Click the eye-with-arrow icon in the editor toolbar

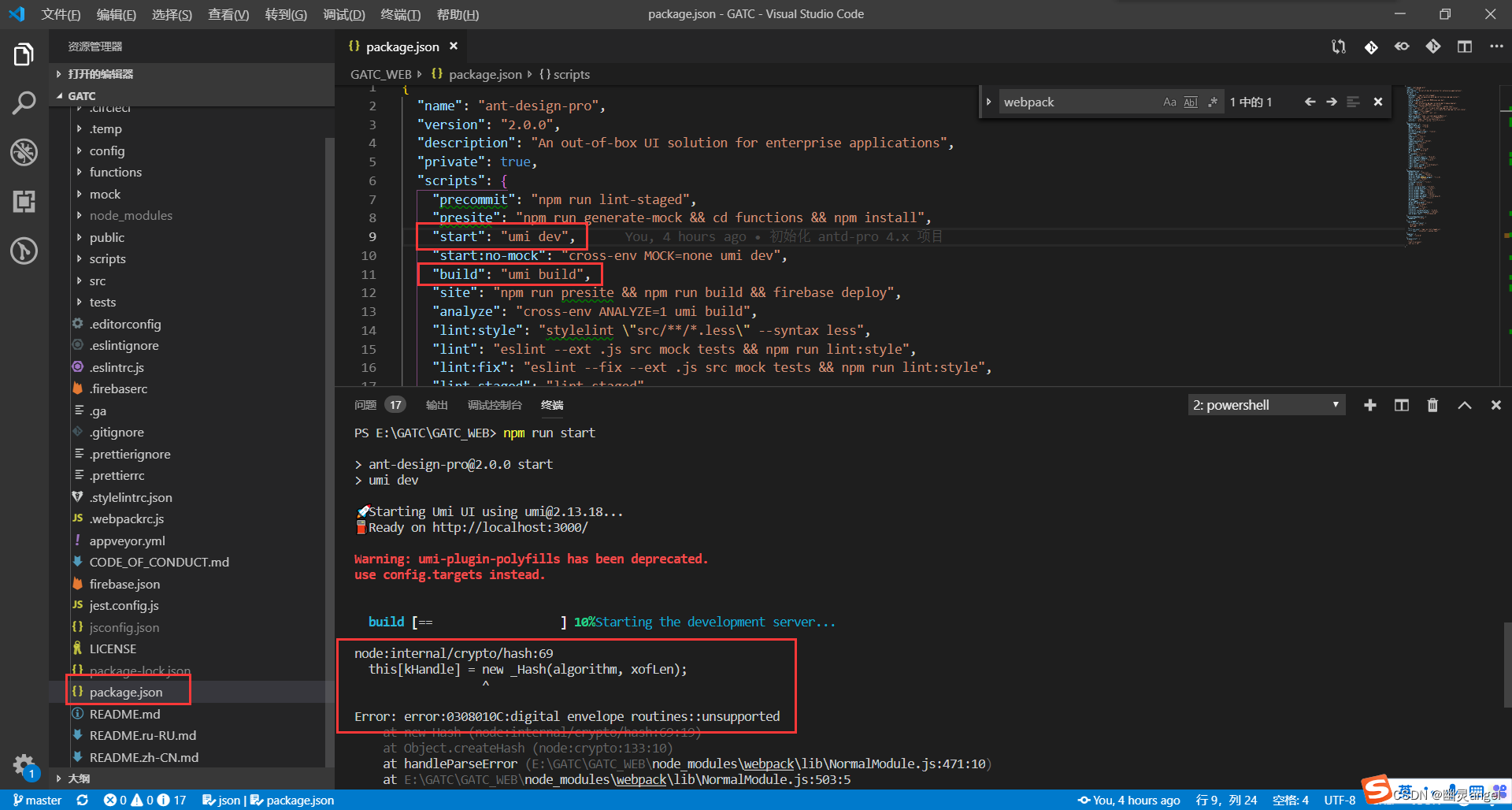[1402, 47]
